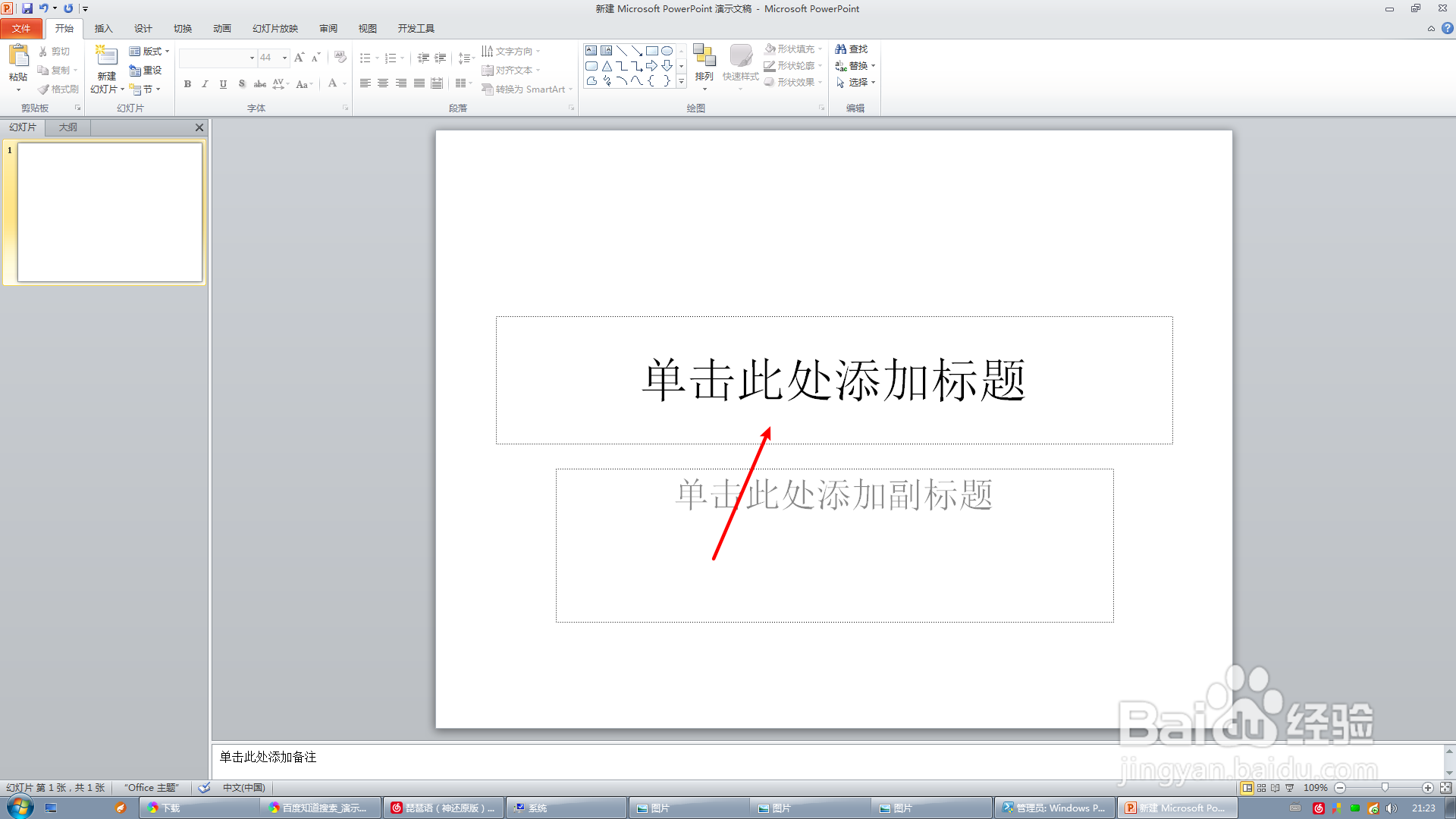Click the 替换 Replace button
The height and width of the screenshot is (819, 1456).
[855, 66]
